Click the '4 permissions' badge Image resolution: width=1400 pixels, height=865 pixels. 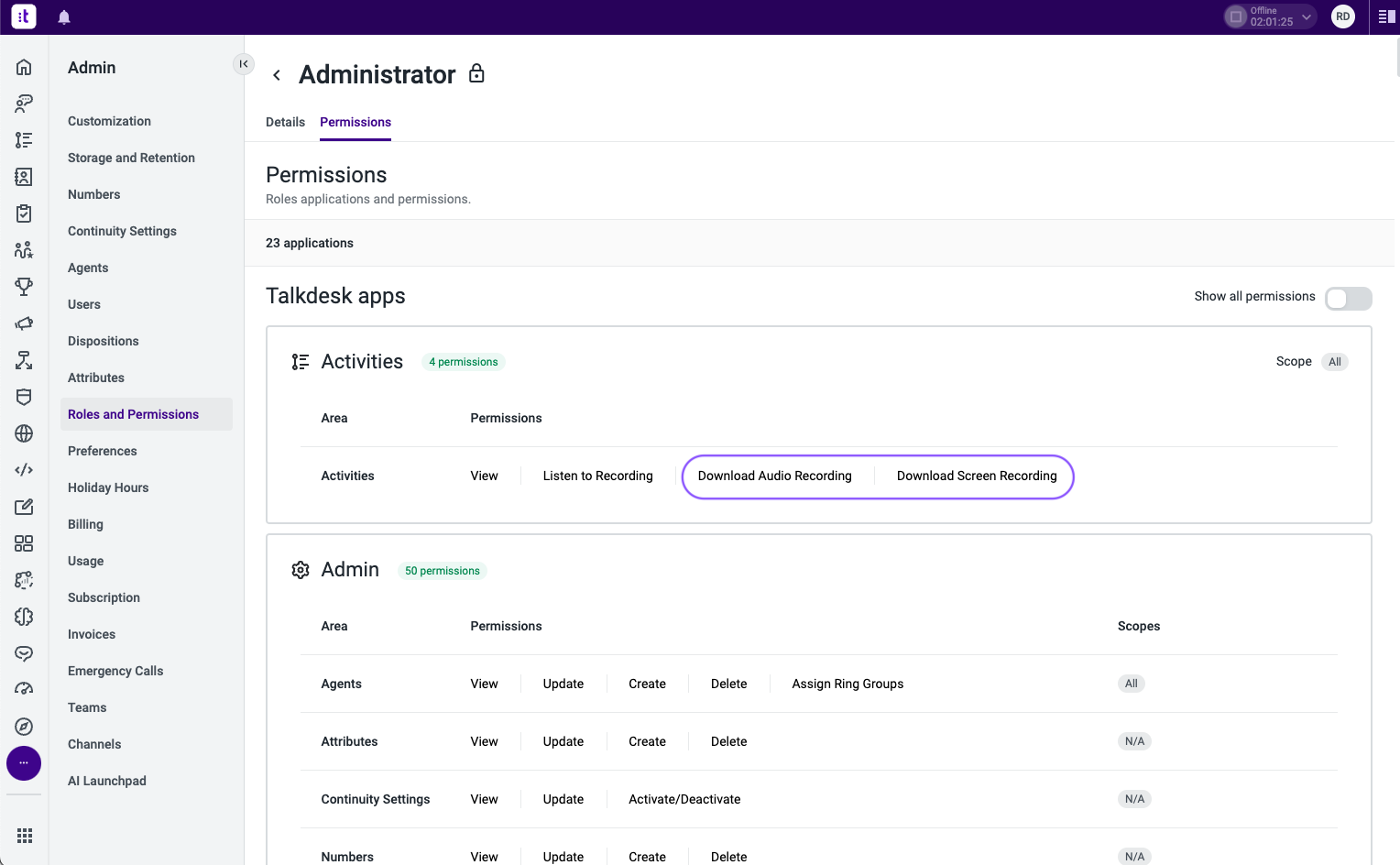pyautogui.click(x=464, y=362)
